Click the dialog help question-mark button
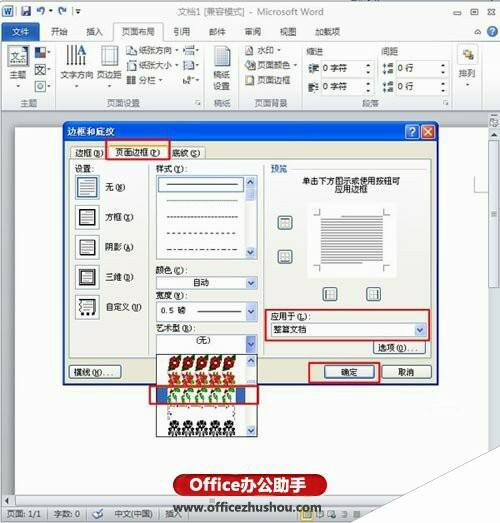The height and width of the screenshot is (523, 500). [x=412, y=132]
